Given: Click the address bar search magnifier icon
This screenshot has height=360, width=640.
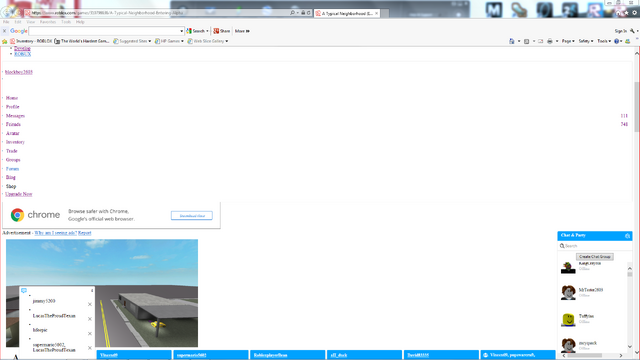Looking at the screenshot, I should [x=292, y=13].
